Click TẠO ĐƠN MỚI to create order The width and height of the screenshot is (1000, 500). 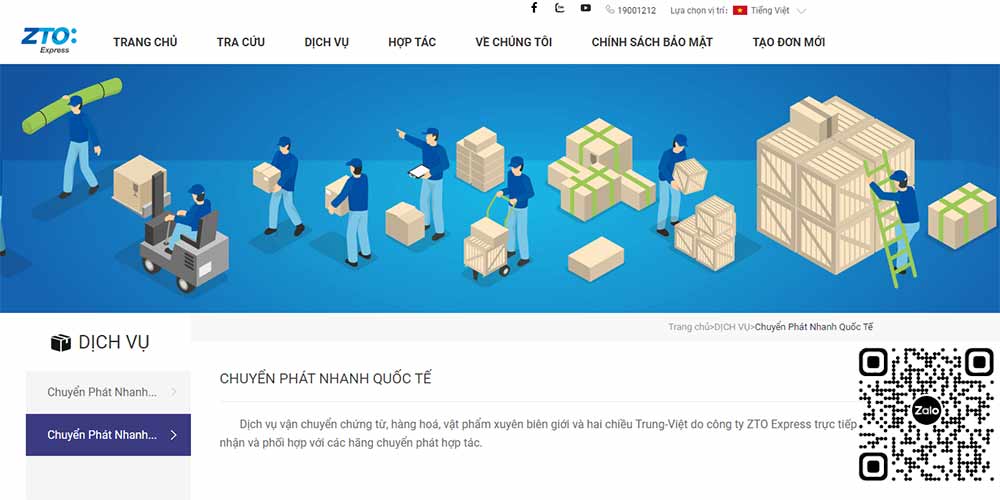coord(789,42)
